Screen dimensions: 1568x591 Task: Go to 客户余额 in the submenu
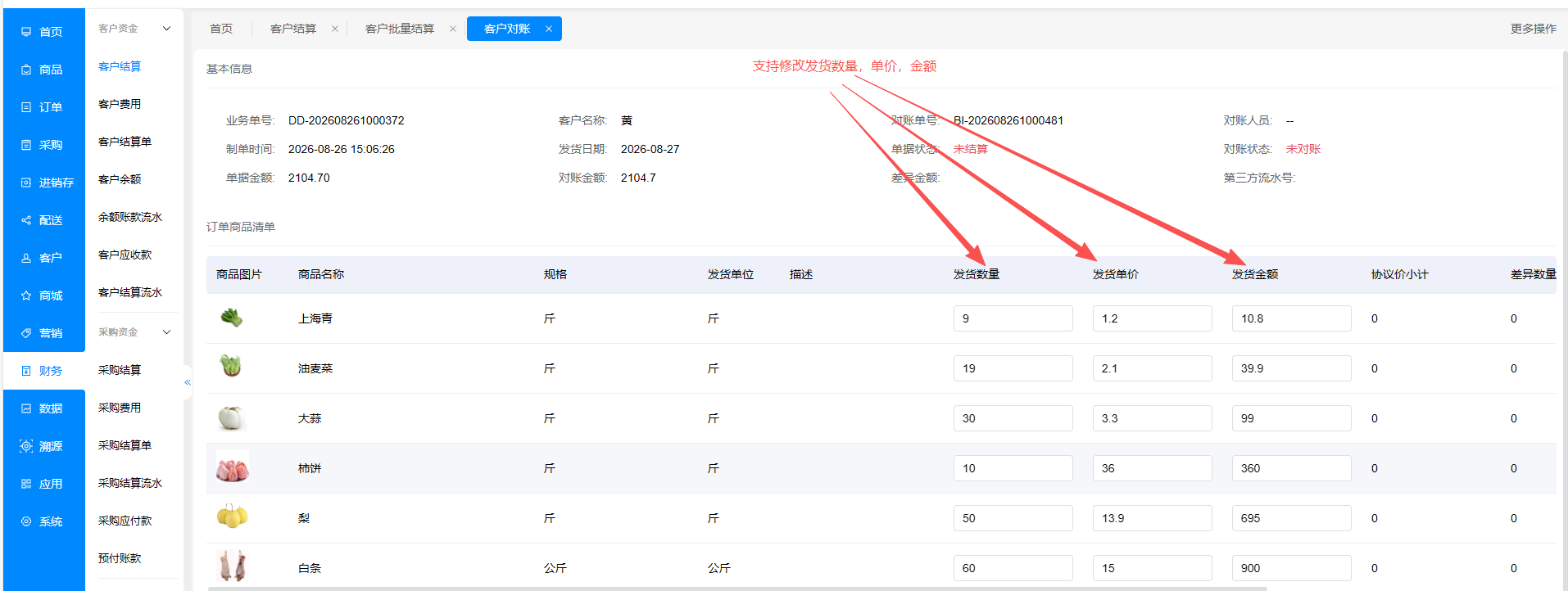[120, 179]
